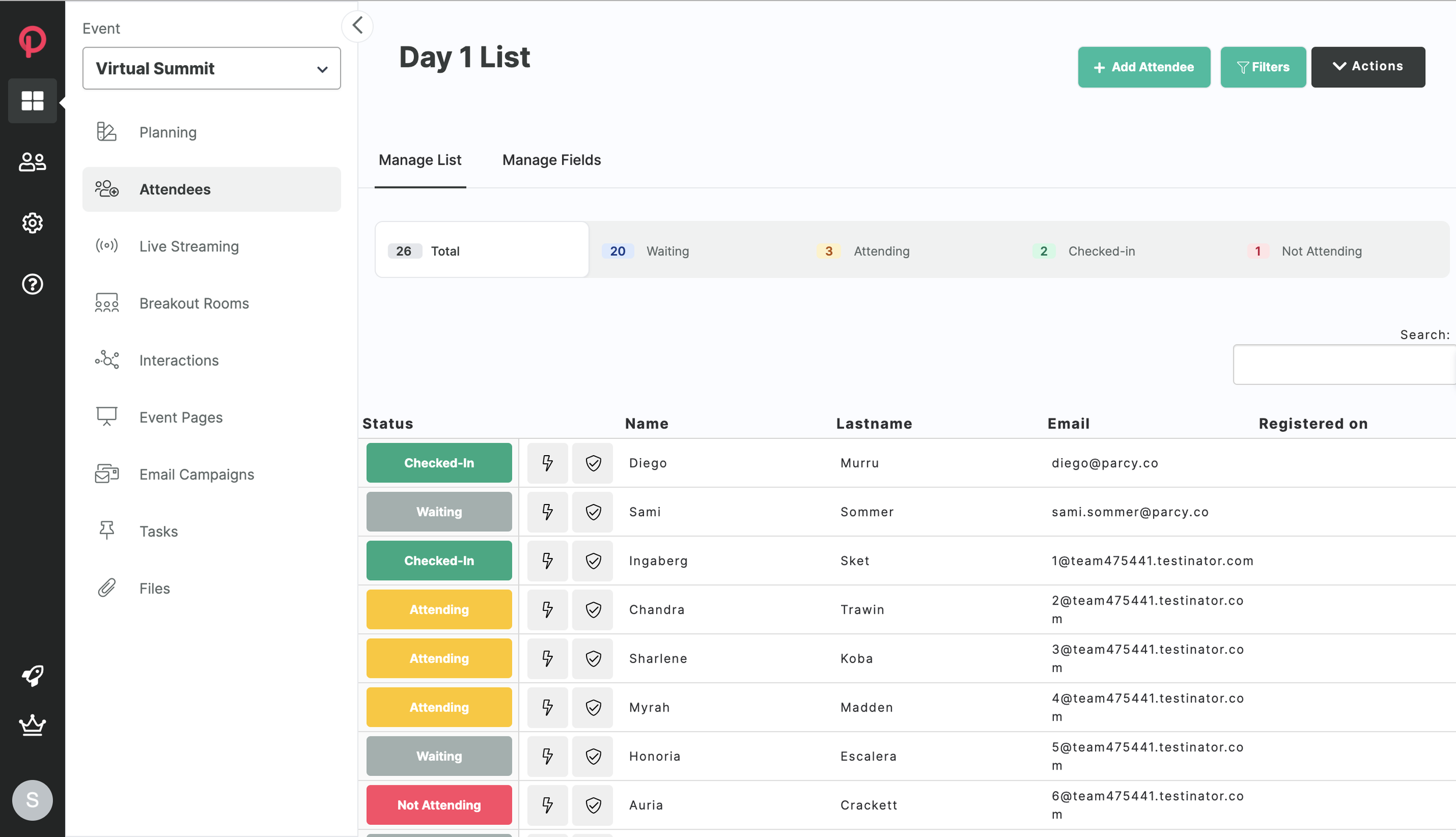Click lightning bolt action for Diego
1456x837 pixels.
click(x=547, y=463)
